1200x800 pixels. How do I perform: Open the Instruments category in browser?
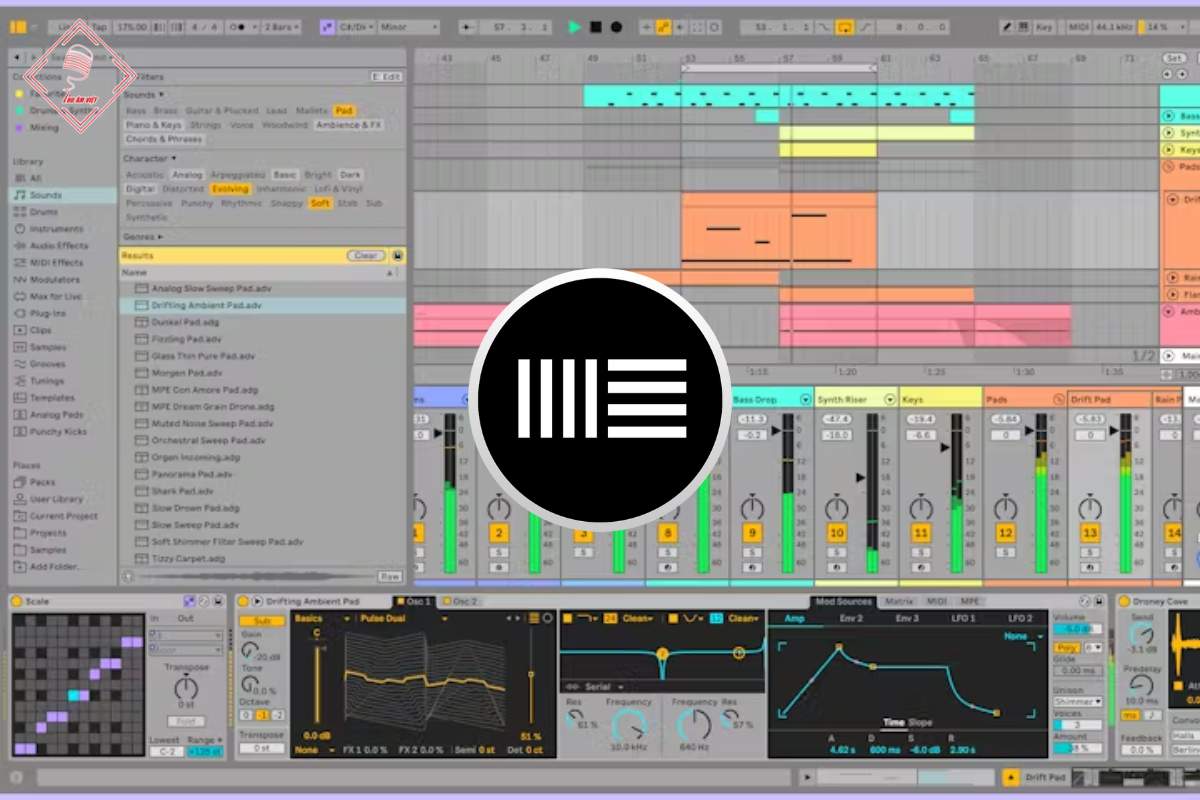55,229
